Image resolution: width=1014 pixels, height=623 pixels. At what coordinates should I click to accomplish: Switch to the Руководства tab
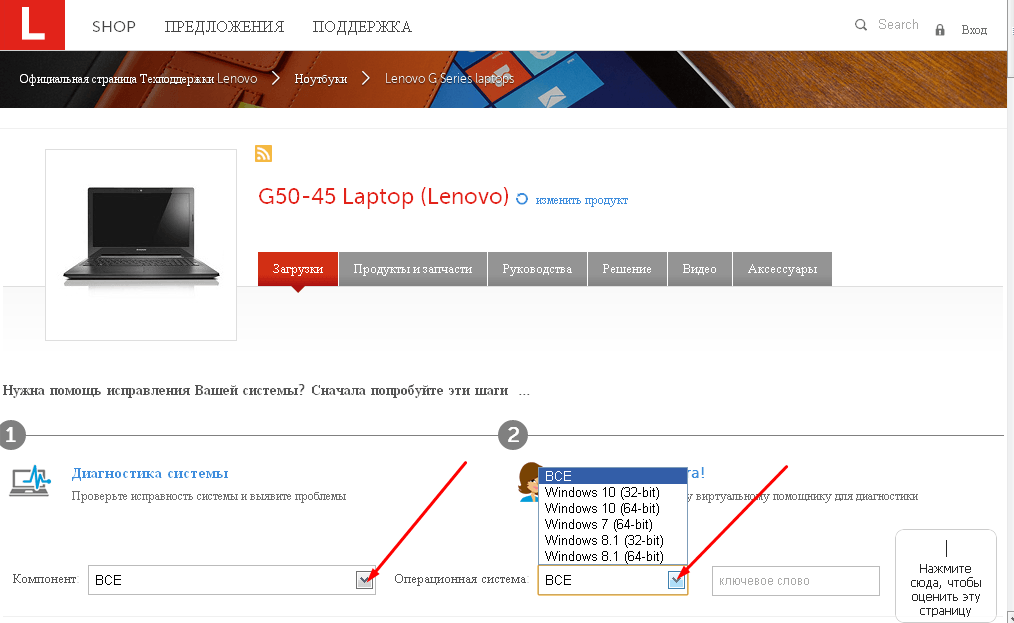537,268
